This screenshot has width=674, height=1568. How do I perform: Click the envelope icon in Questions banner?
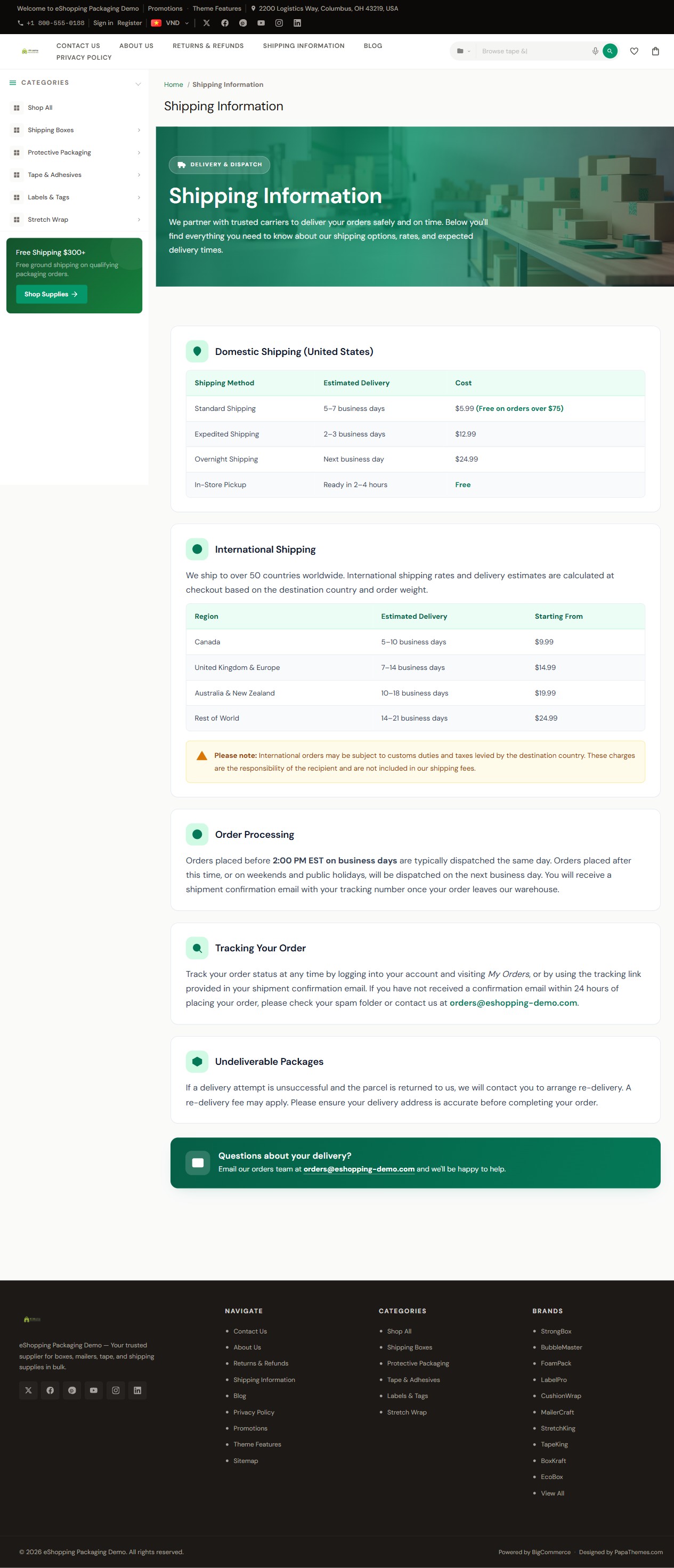(x=198, y=1162)
